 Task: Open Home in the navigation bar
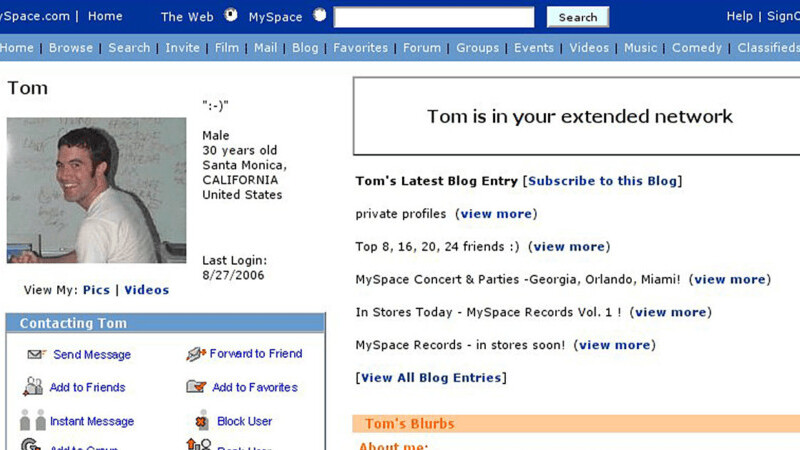pyautogui.click(x=17, y=48)
